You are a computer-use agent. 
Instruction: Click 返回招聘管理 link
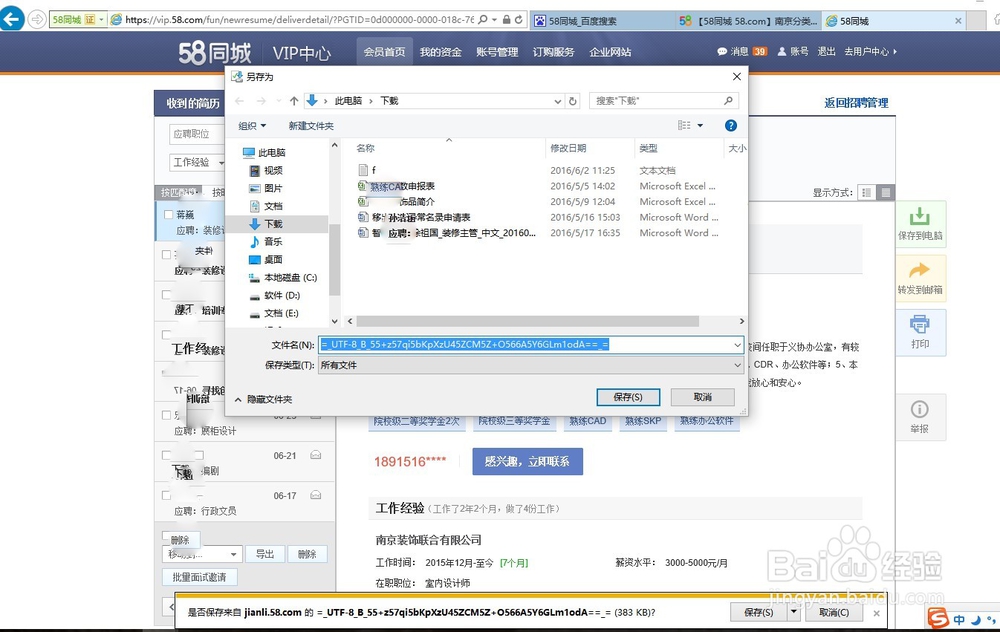coord(856,103)
